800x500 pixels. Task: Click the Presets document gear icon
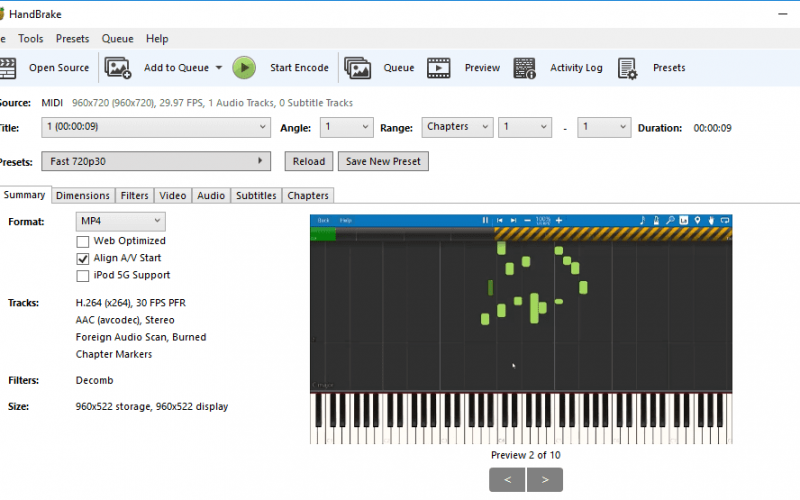pyautogui.click(x=628, y=68)
